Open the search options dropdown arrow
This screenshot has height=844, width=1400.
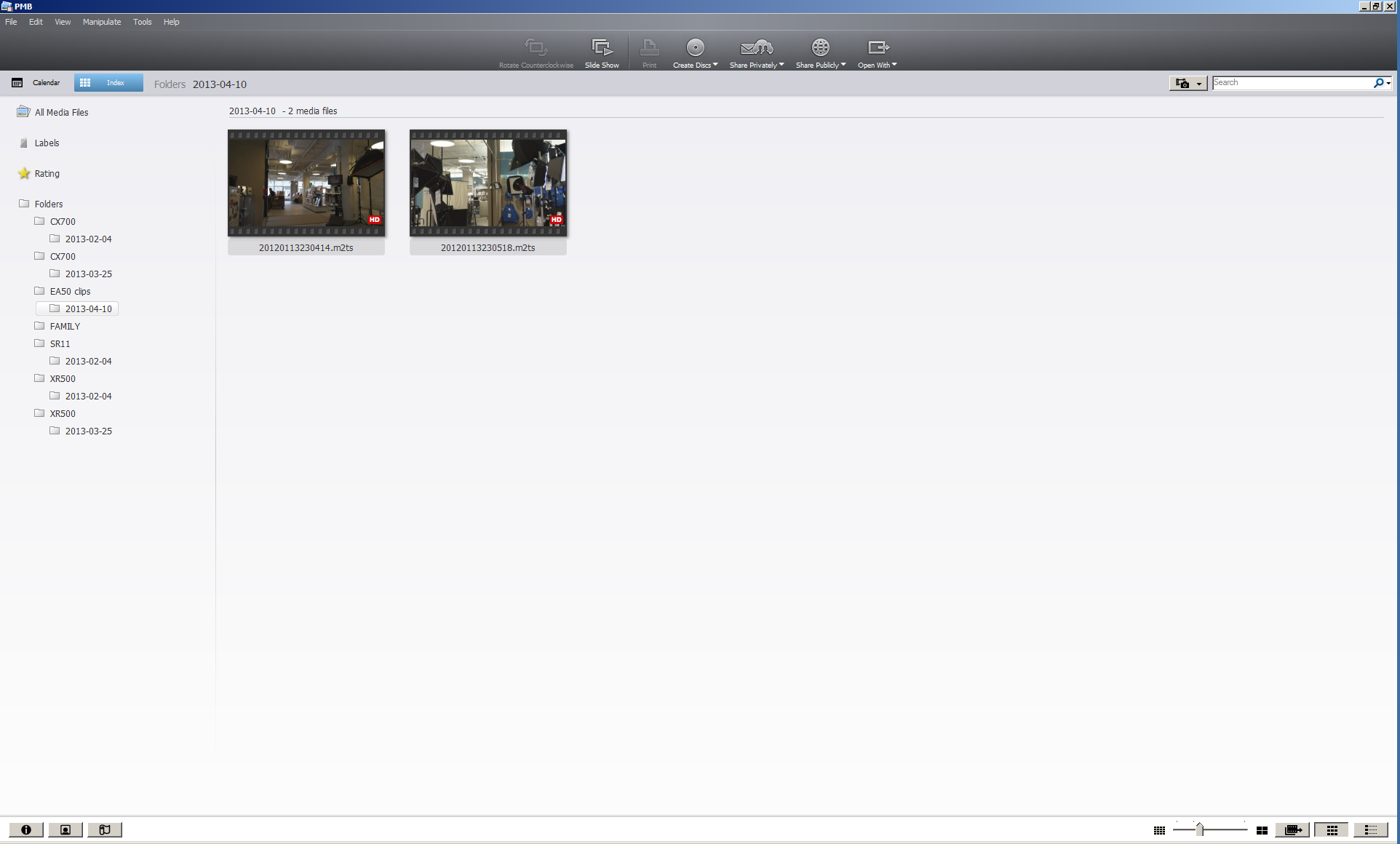[1388, 83]
